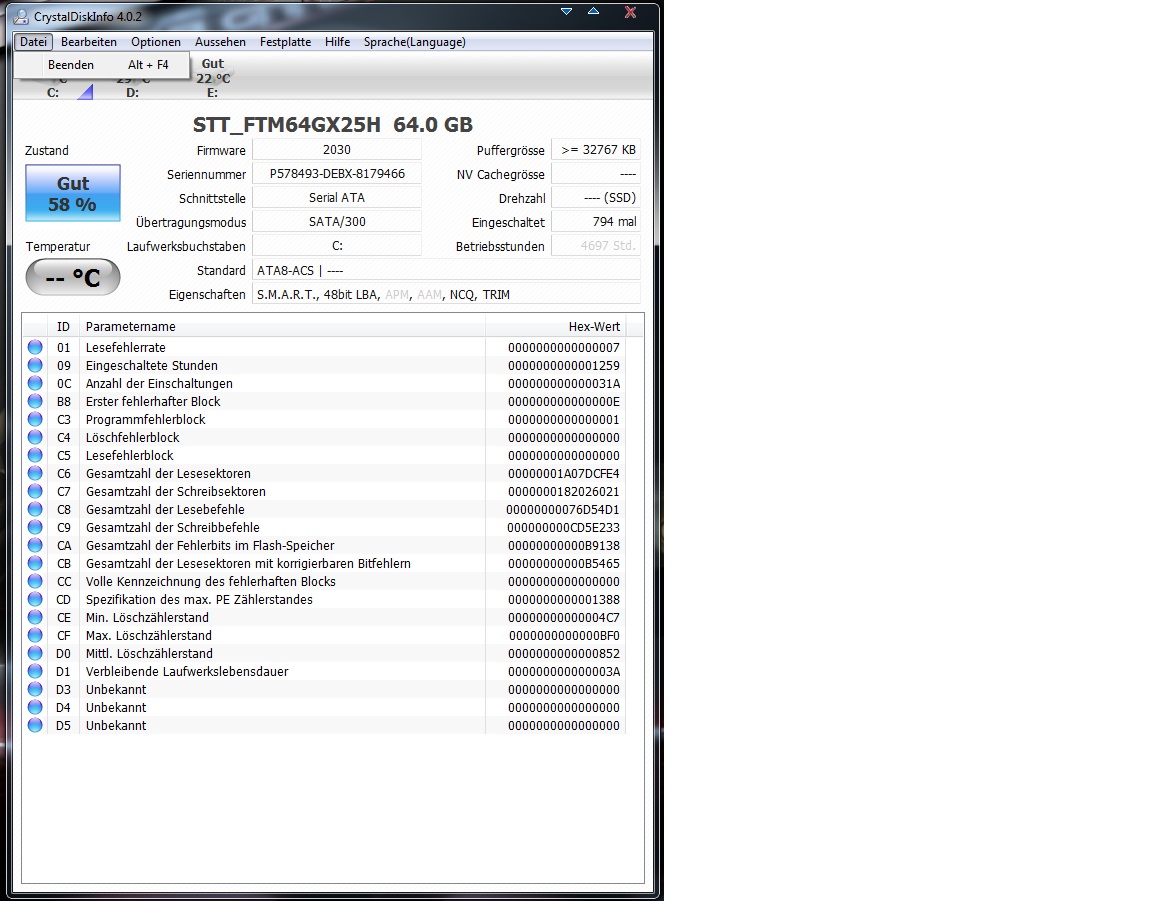Click status circle for Eingeschaltete Stunden row
The width and height of the screenshot is (1152, 901).
pyautogui.click(x=35, y=365)
